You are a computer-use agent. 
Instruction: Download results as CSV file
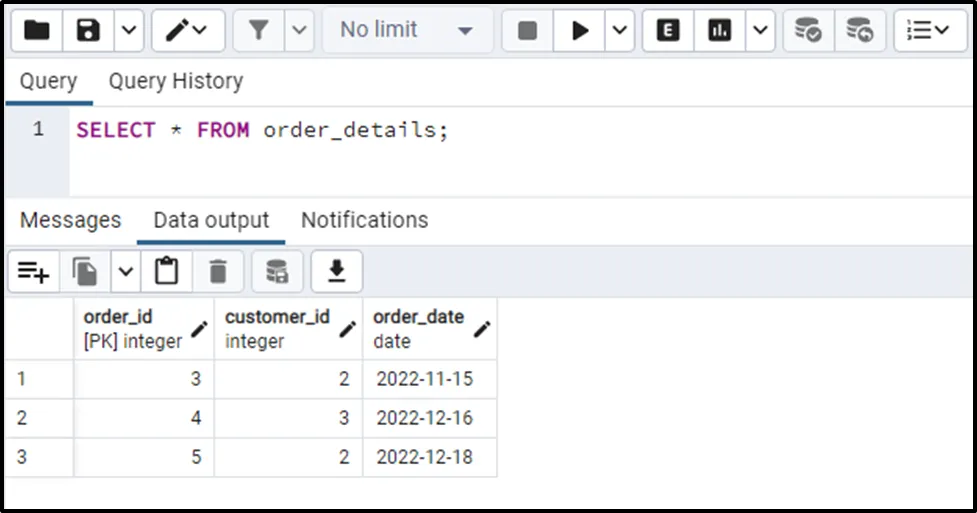tap(337, 271)
